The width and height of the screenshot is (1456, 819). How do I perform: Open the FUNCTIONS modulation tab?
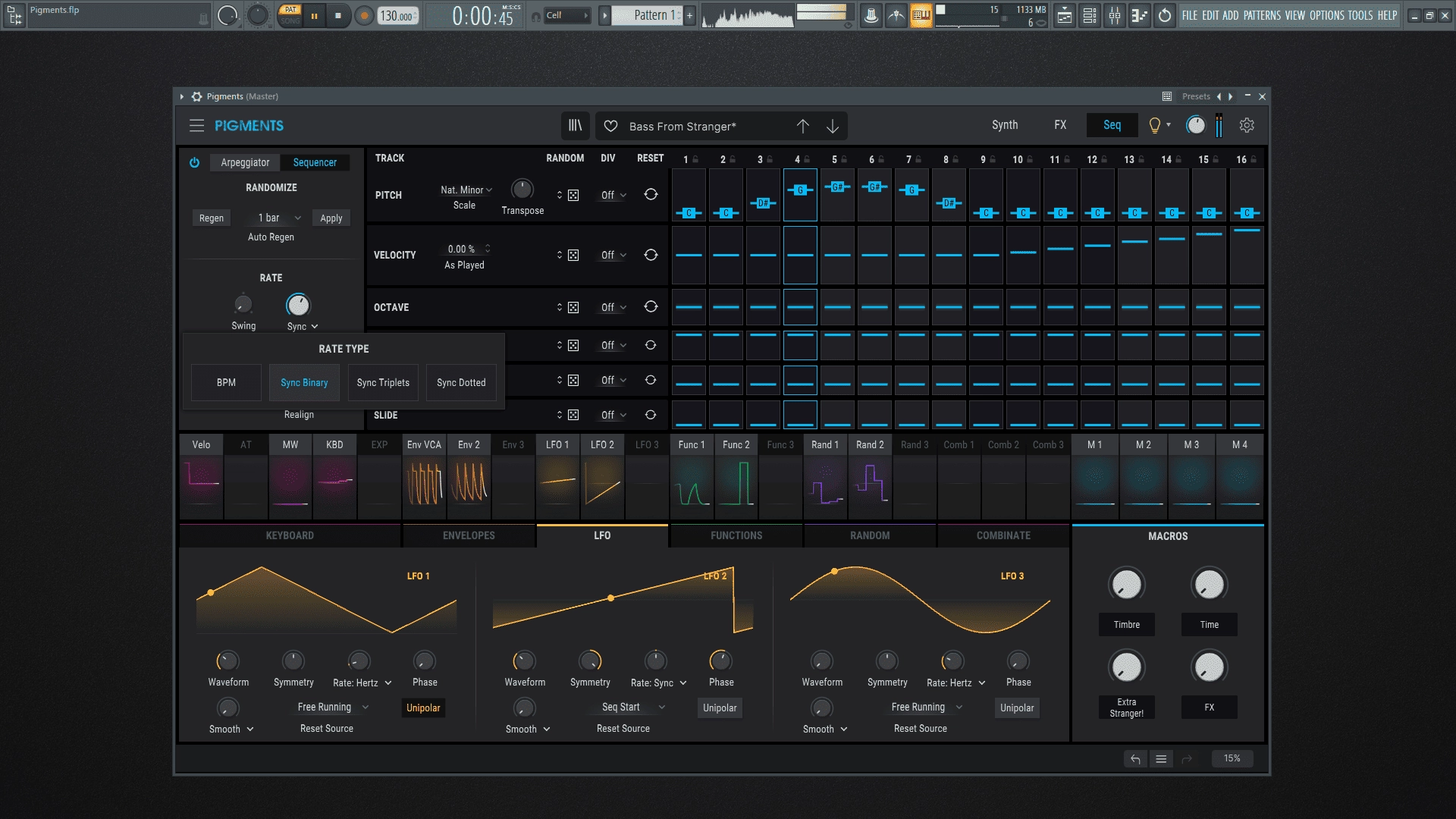click(x=736, y=535)
